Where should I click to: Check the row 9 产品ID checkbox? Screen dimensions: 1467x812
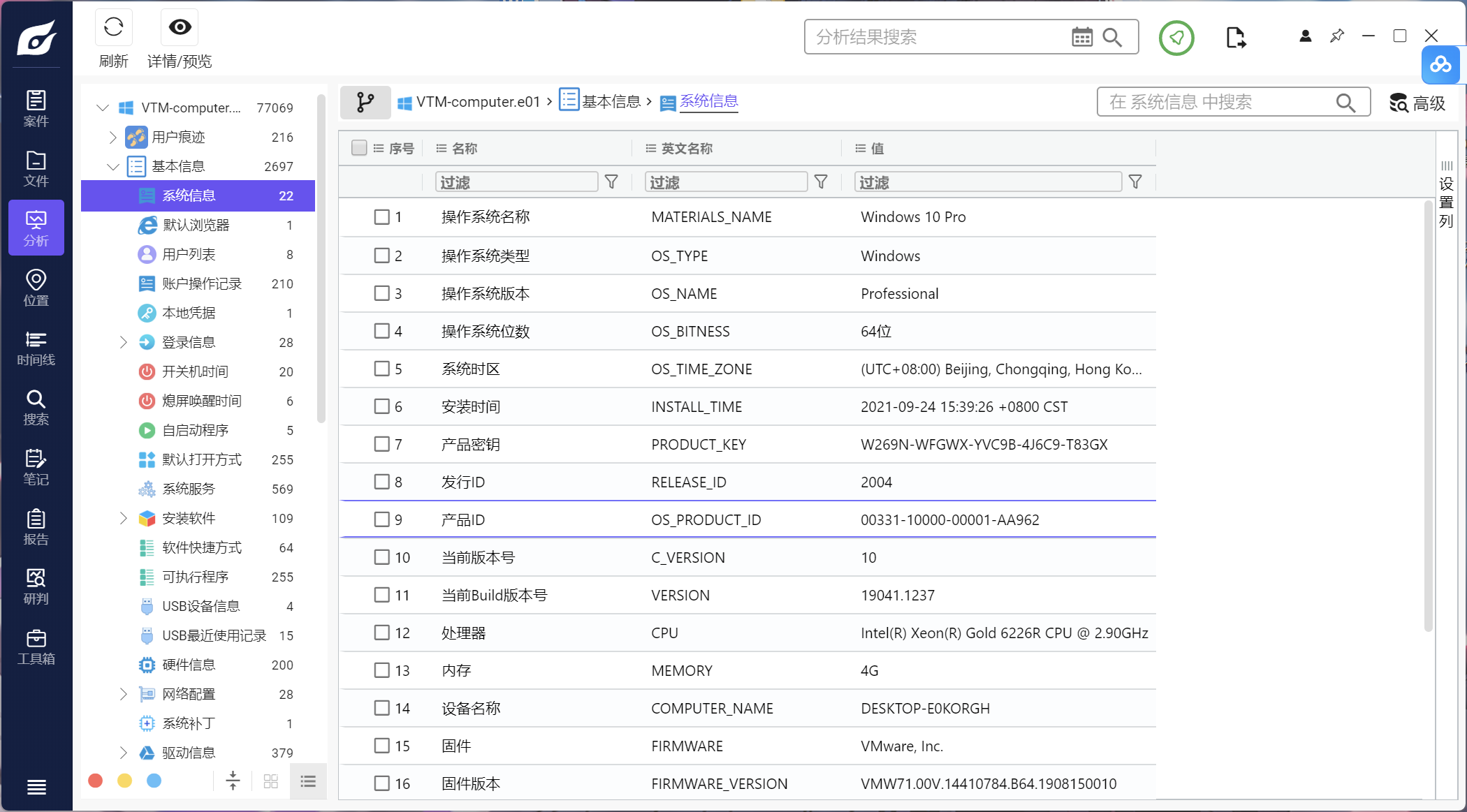point(381,519)
